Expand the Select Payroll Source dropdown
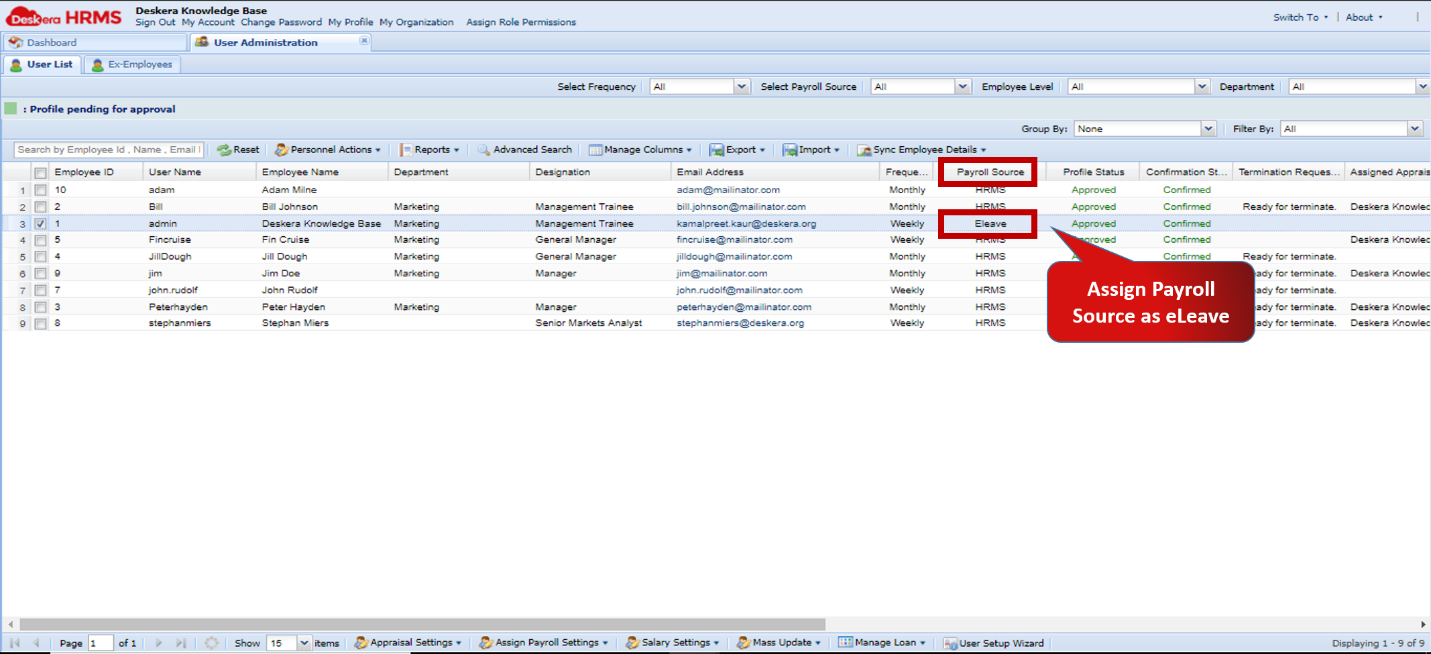 [963, 87]
